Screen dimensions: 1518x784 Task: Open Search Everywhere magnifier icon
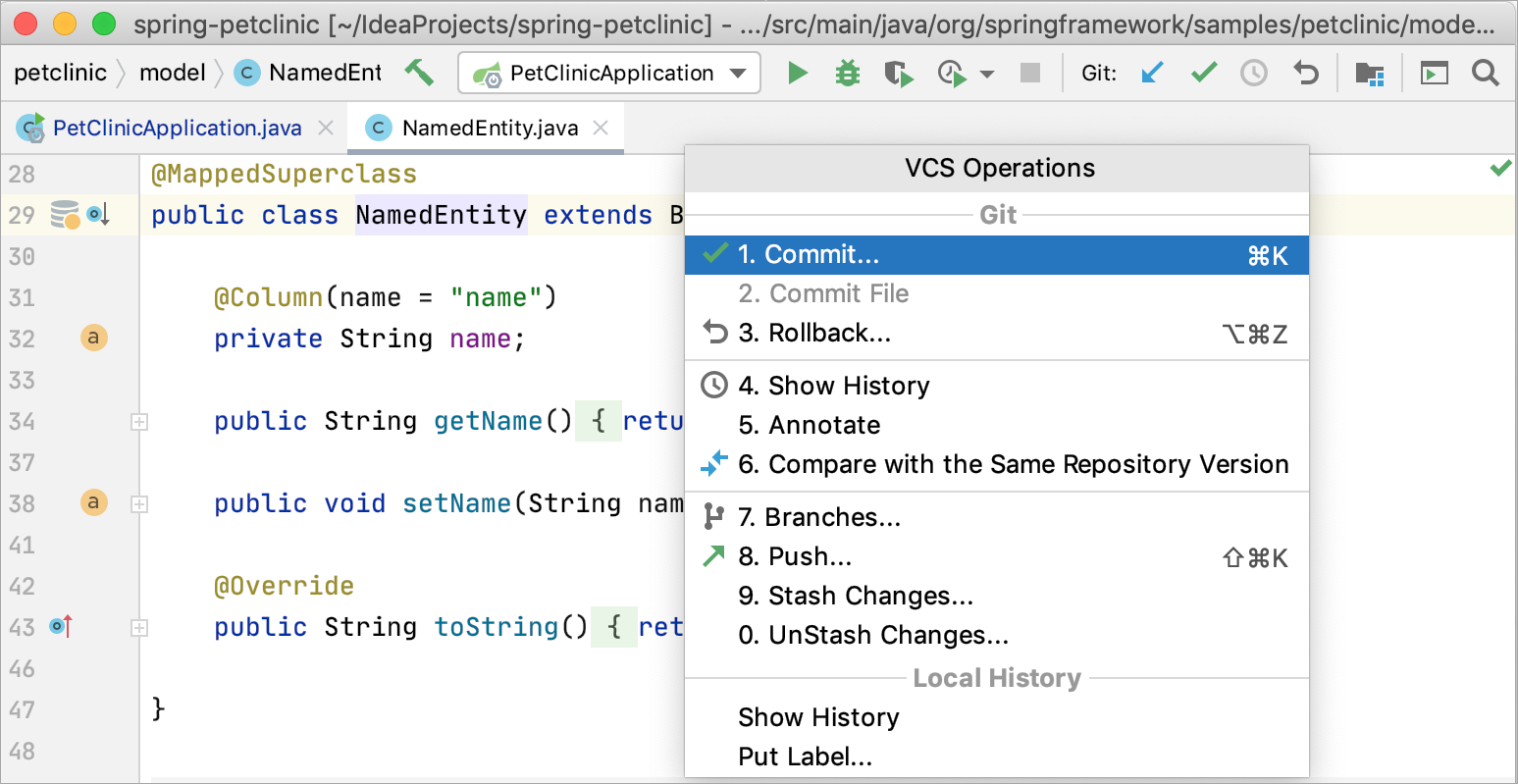pos(1486,73)
